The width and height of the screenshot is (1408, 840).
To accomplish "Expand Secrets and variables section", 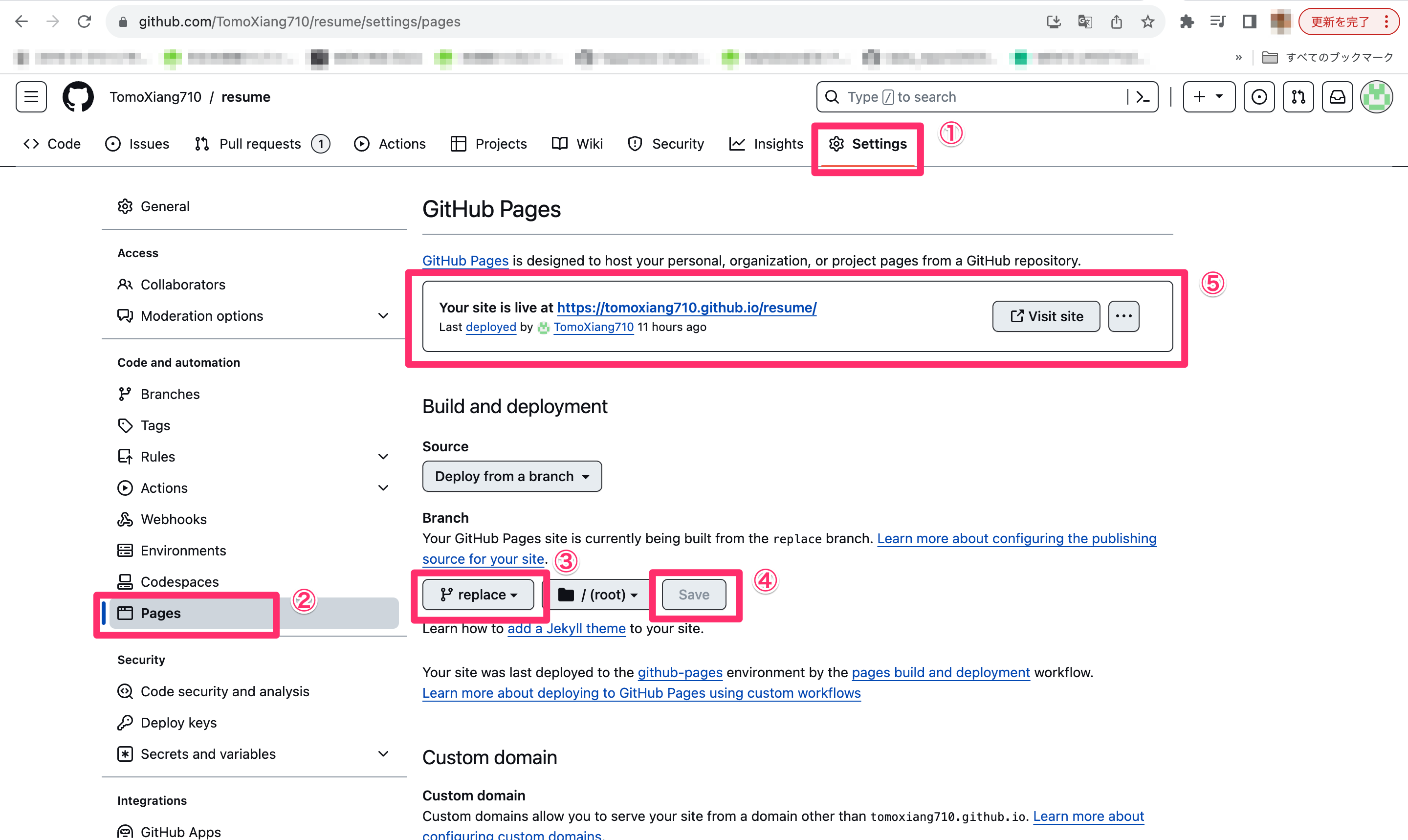I will pos(383,754).
